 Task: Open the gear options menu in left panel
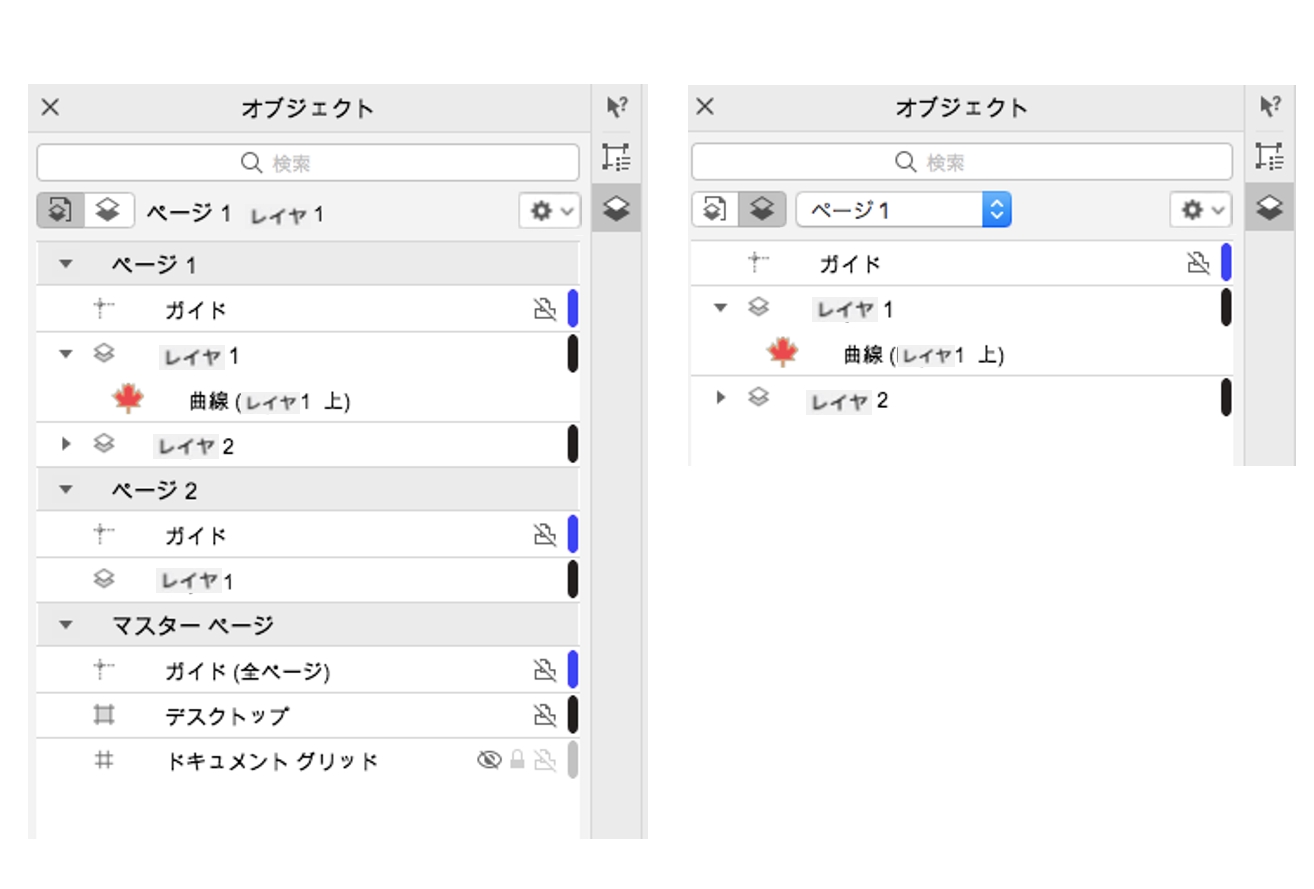(x=549, y=211)
